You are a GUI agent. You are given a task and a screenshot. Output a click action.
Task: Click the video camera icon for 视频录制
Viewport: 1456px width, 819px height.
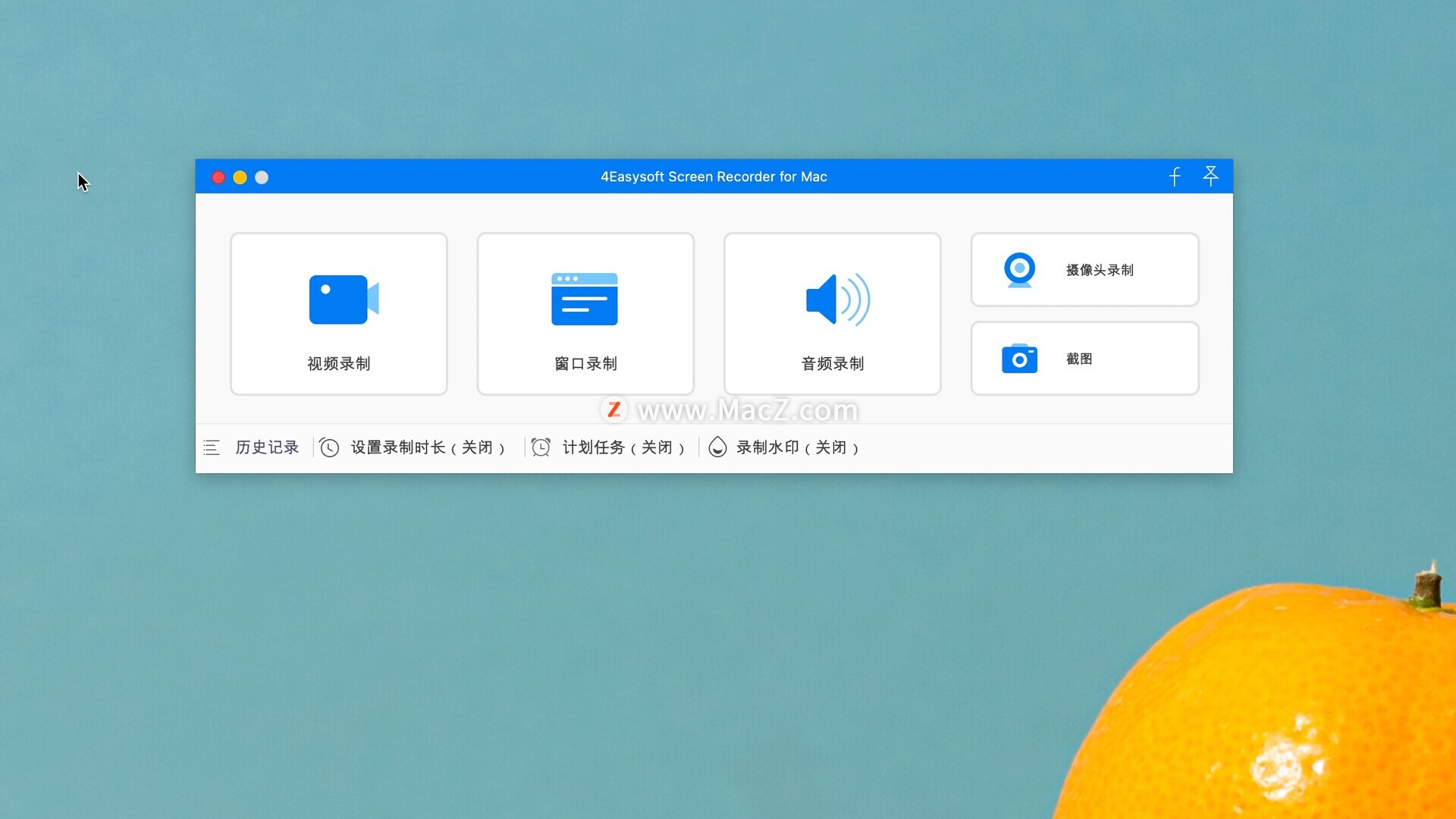point(344,300)
